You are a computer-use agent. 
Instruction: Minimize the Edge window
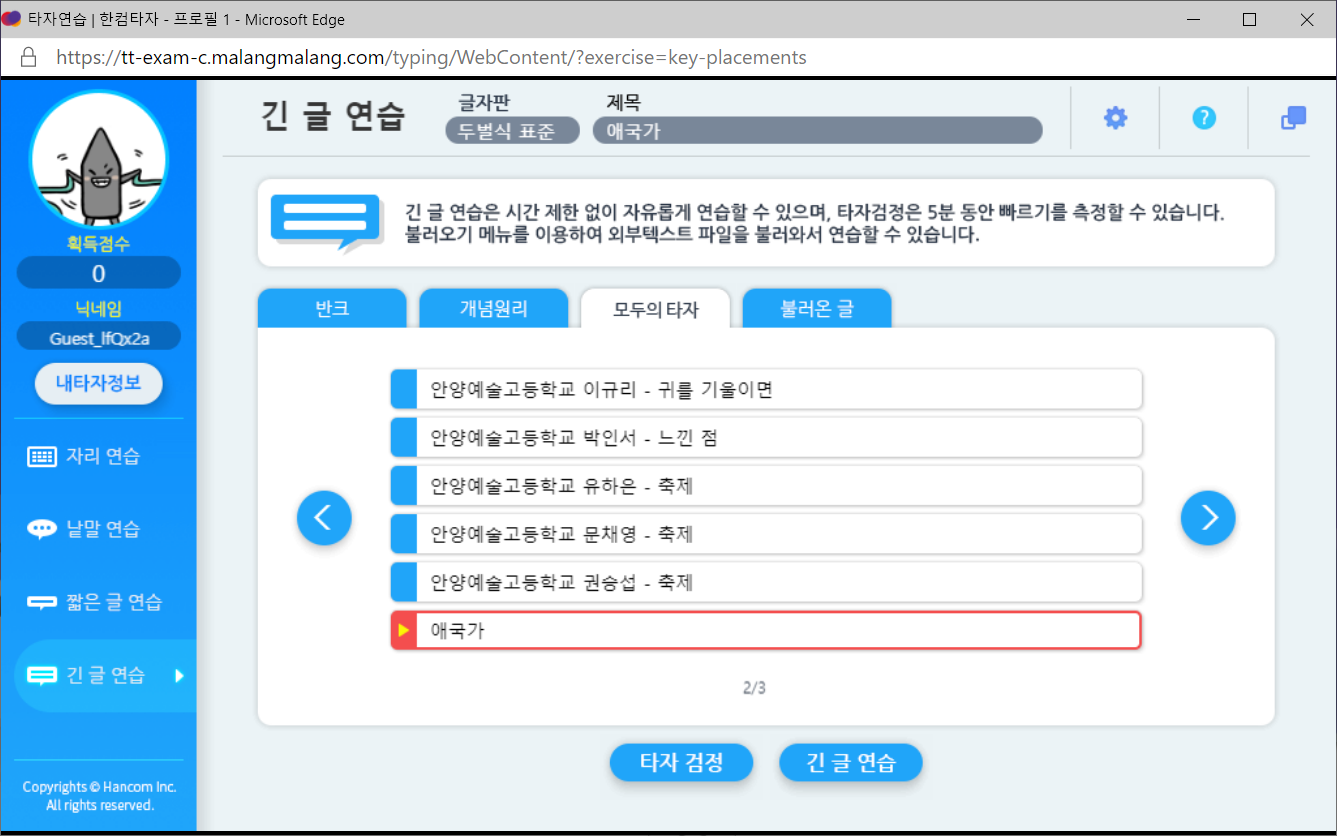coord(1192,19)
